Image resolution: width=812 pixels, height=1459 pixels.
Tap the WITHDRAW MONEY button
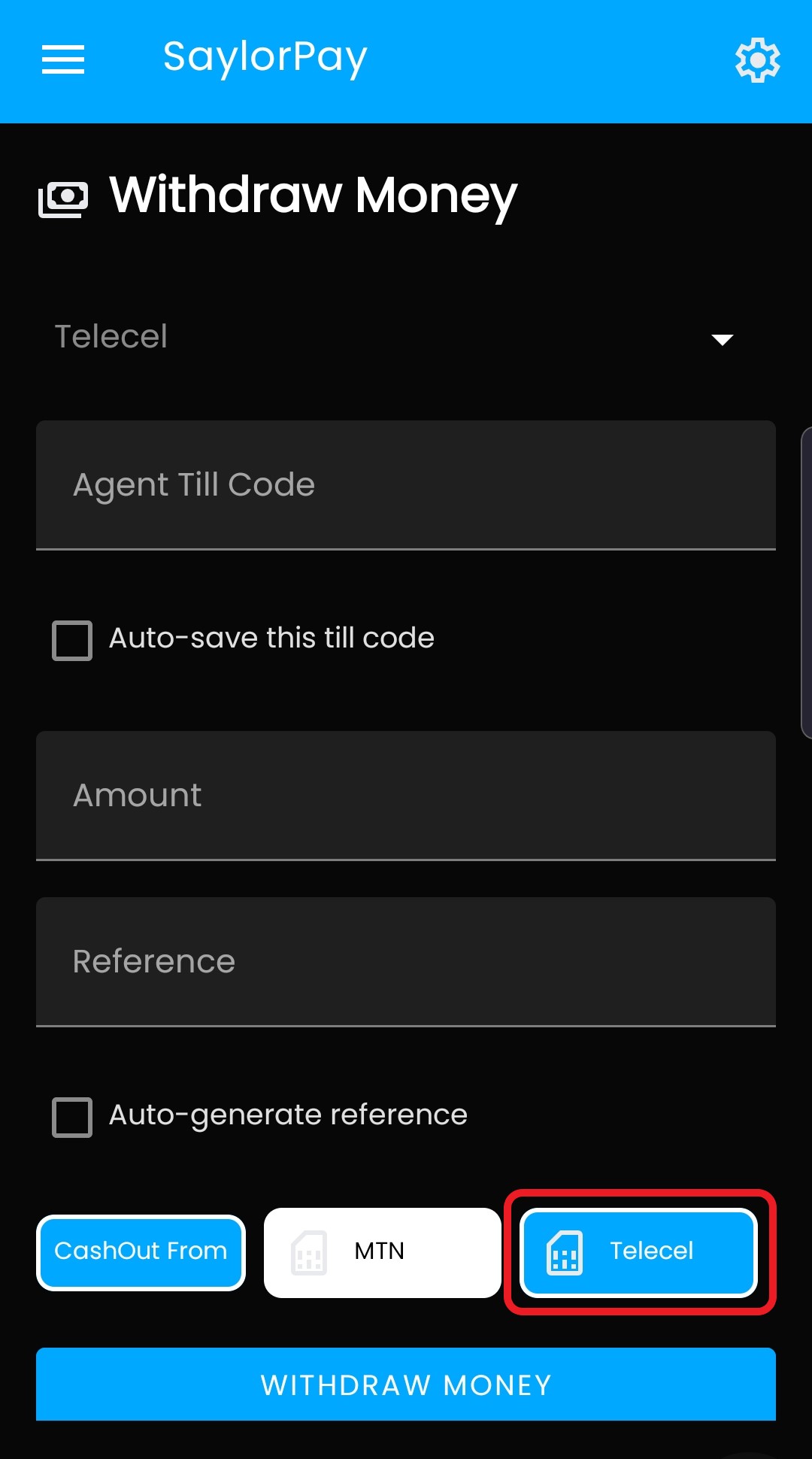click(406, 1384)
